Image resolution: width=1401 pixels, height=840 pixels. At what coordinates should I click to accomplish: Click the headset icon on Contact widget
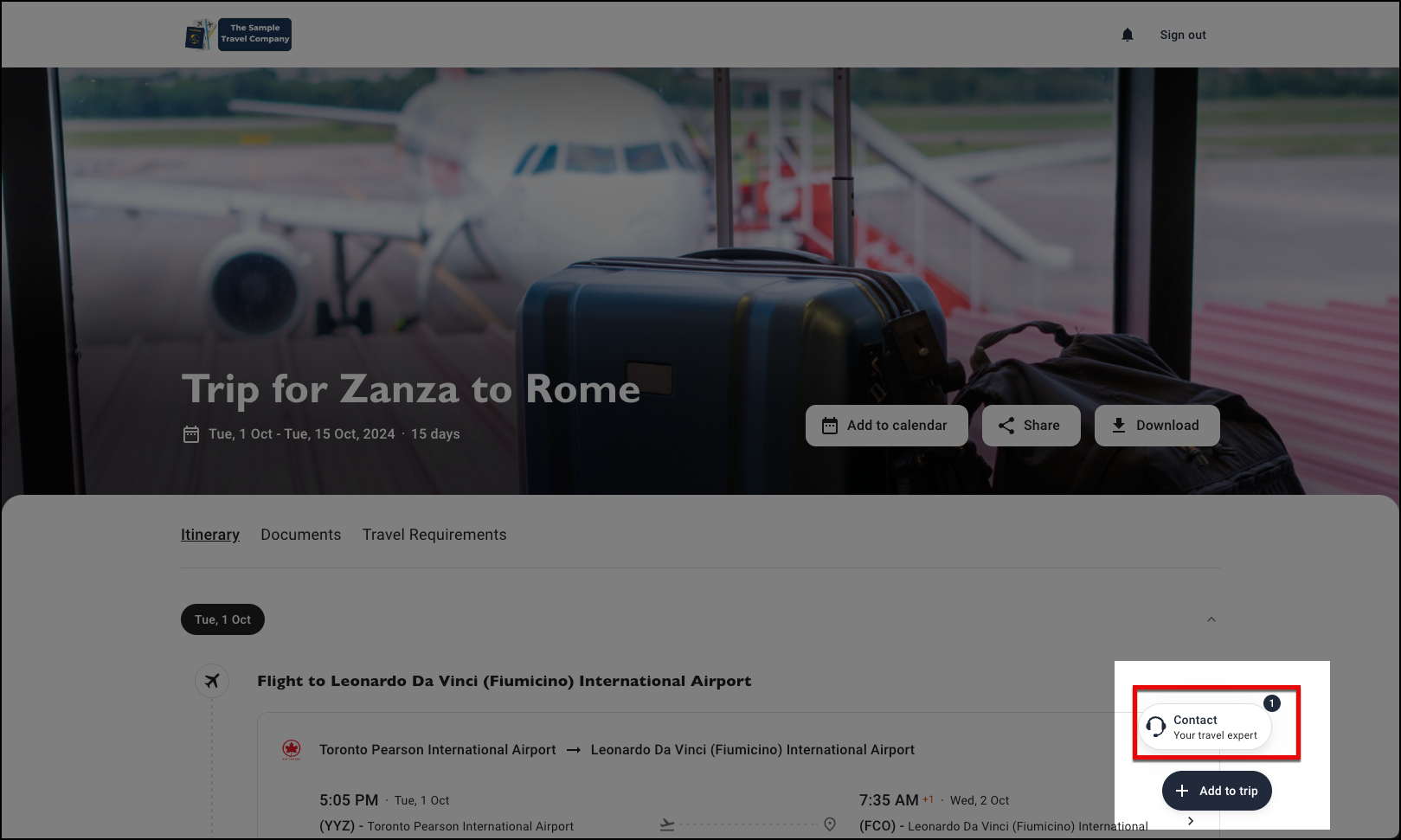[1156, 727]
